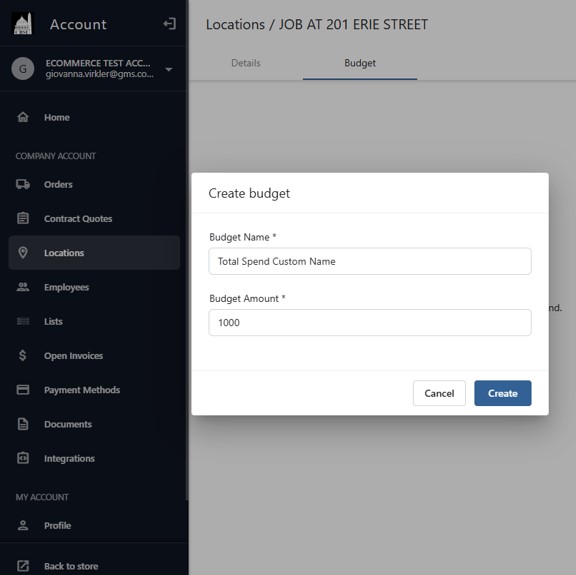This screenshot has width=576, height=575.
Task: Click the Employees people icon
Action: pos(23,287)
